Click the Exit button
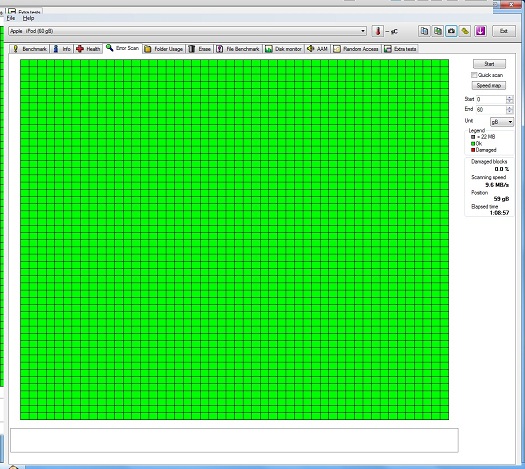525x469 pixels. point(504,31)
